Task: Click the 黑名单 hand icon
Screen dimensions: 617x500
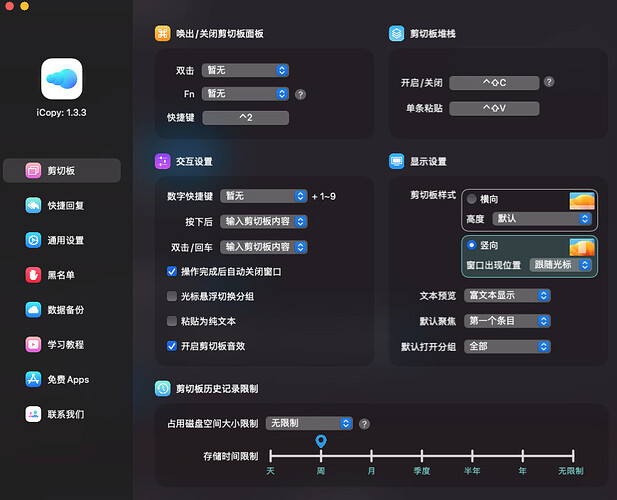Action: point(33,275)
